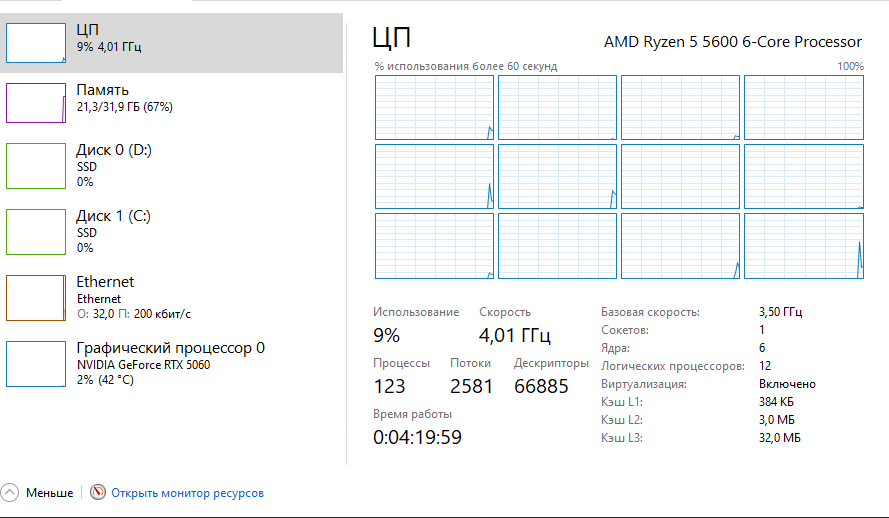Click the Диск 1 green graph thumbnail
889x518 pixels.
point(36,231)
